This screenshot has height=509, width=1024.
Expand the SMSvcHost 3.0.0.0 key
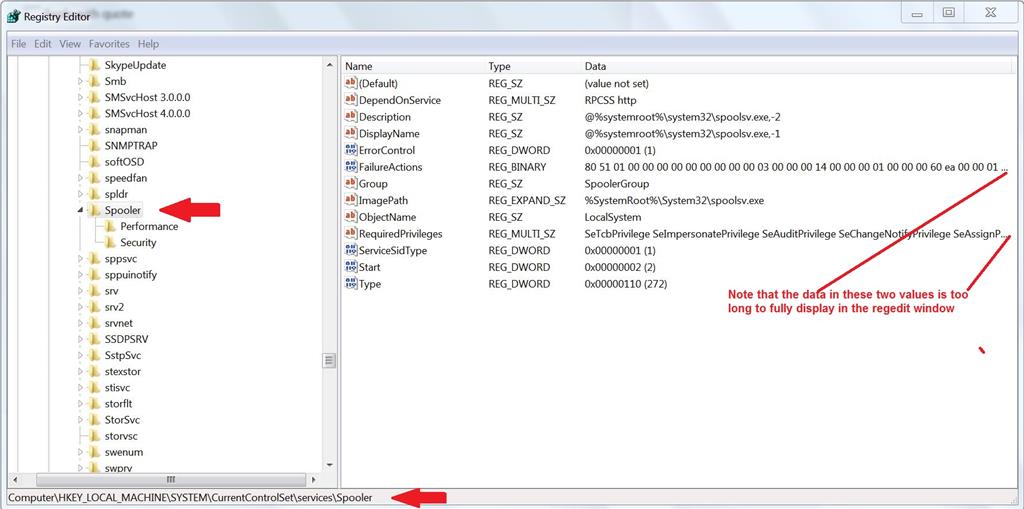point(80,97)
